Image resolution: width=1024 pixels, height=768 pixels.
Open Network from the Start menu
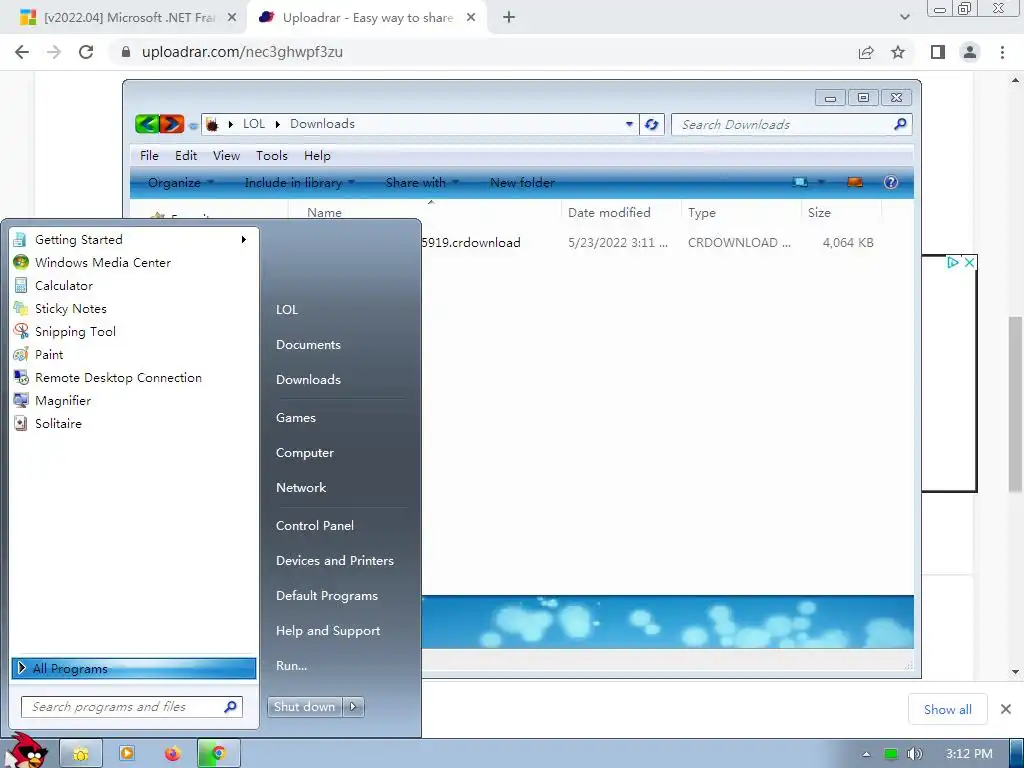(301, 488)
